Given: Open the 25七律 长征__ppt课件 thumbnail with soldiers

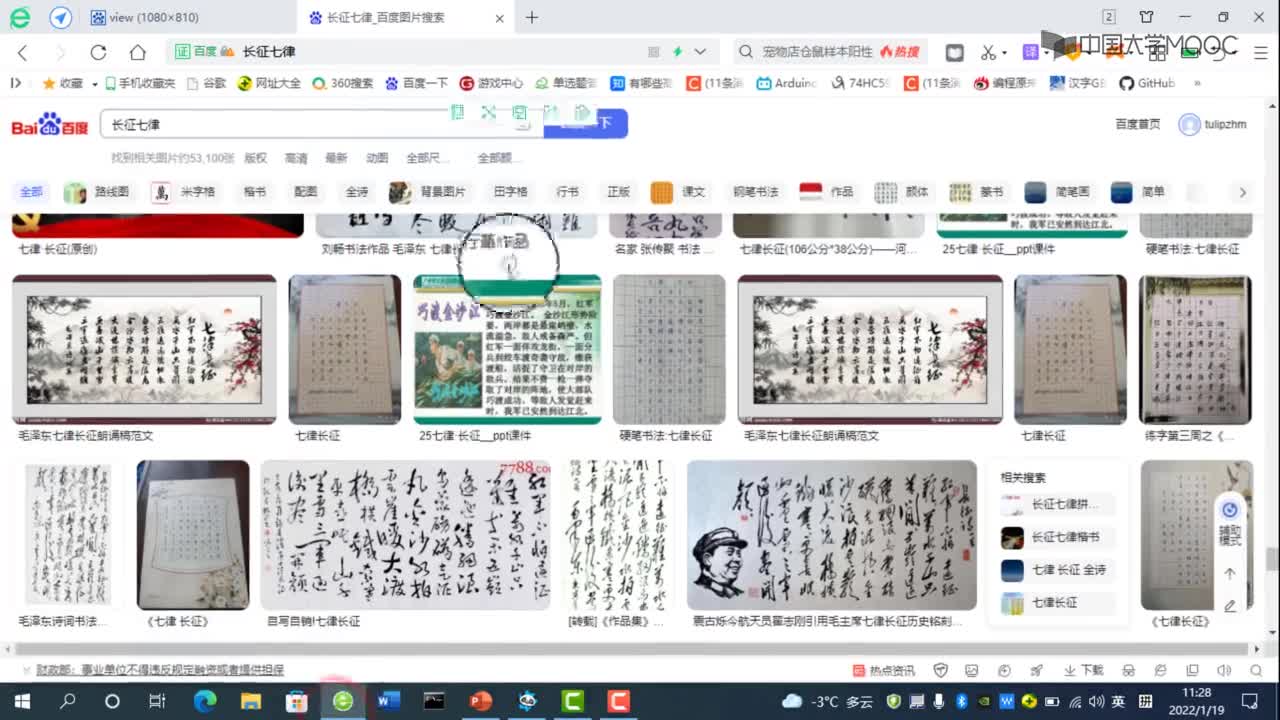Looking at the screenshot, I should tap(507, 350).
